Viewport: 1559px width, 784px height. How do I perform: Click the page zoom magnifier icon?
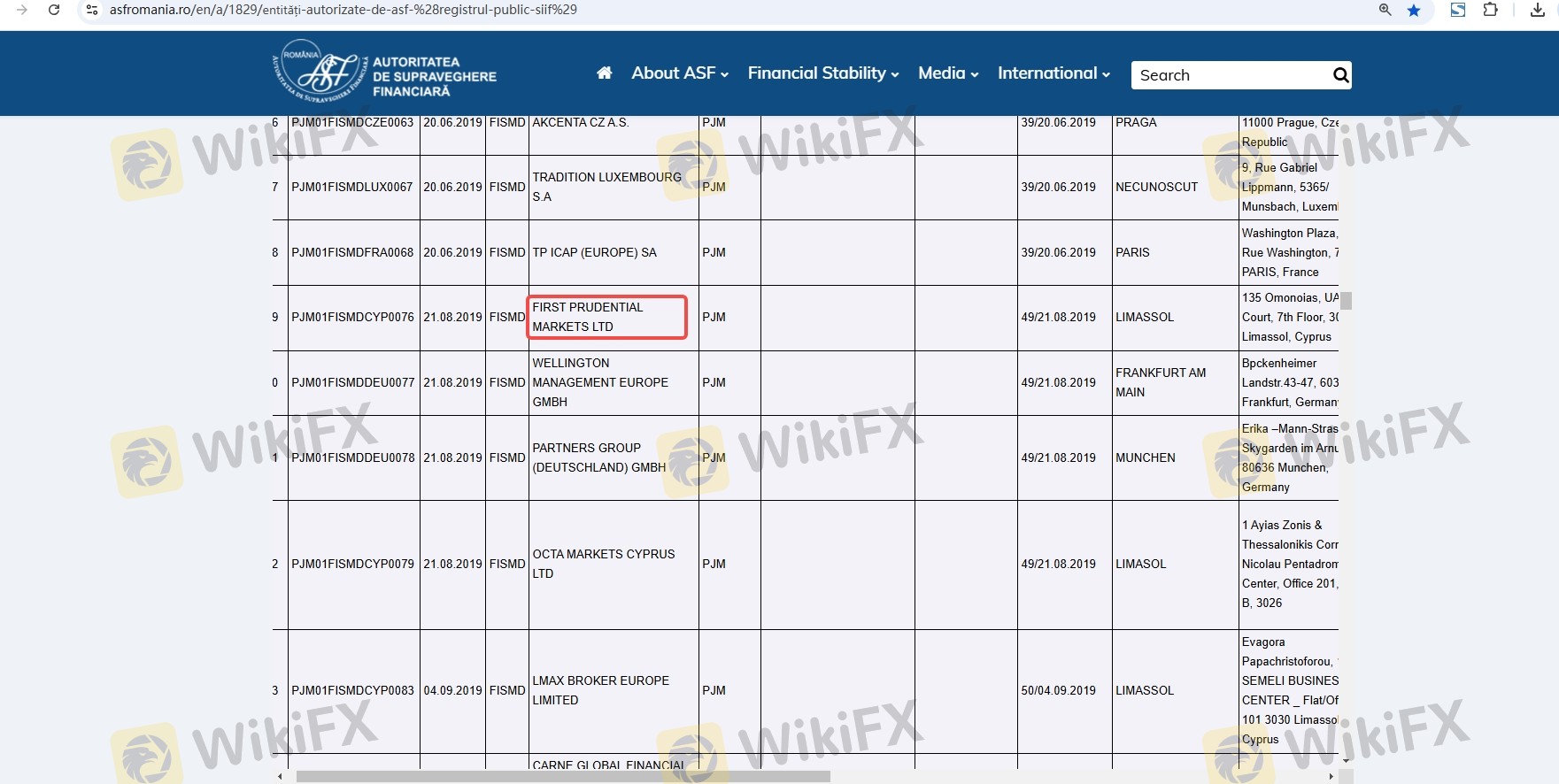(1385, 11)
